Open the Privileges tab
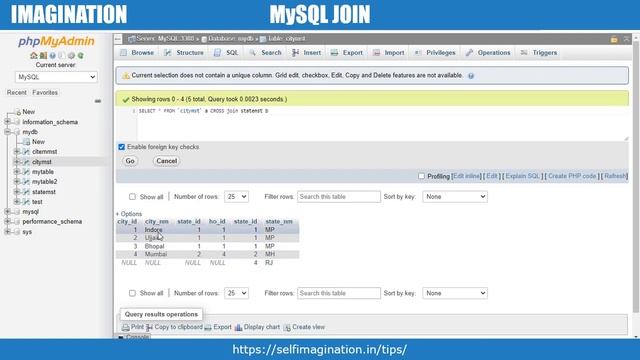This screenshot has width=640, height=360. 435,53
